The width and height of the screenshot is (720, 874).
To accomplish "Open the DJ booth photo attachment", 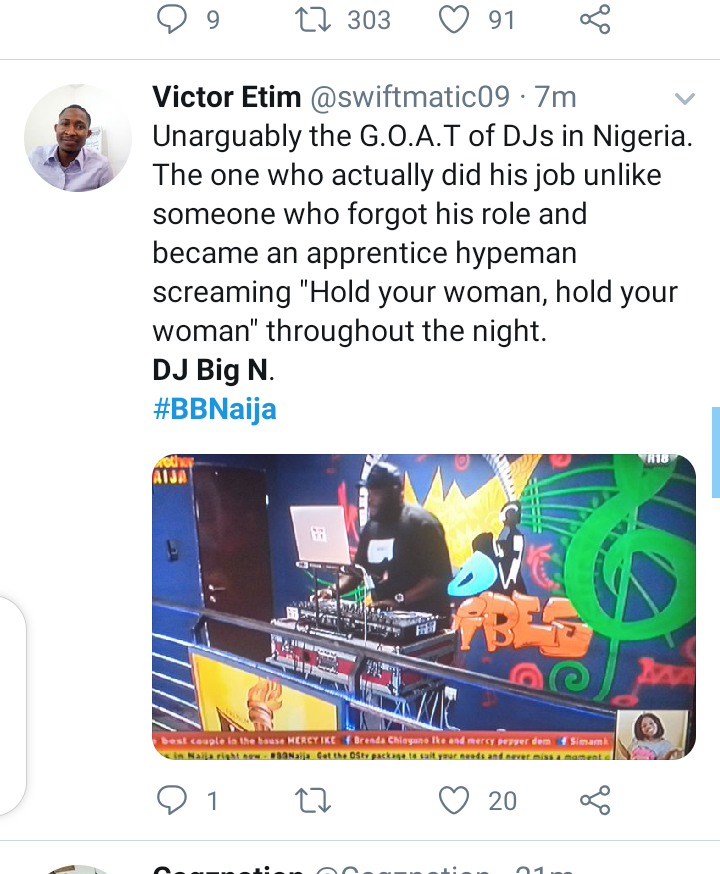I will 424,606.
